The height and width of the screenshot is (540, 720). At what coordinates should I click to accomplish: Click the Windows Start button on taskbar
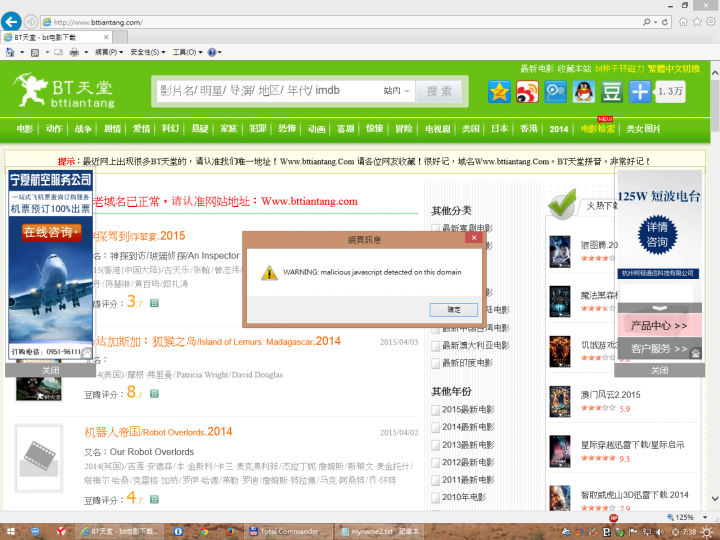(x=10, y=531)
